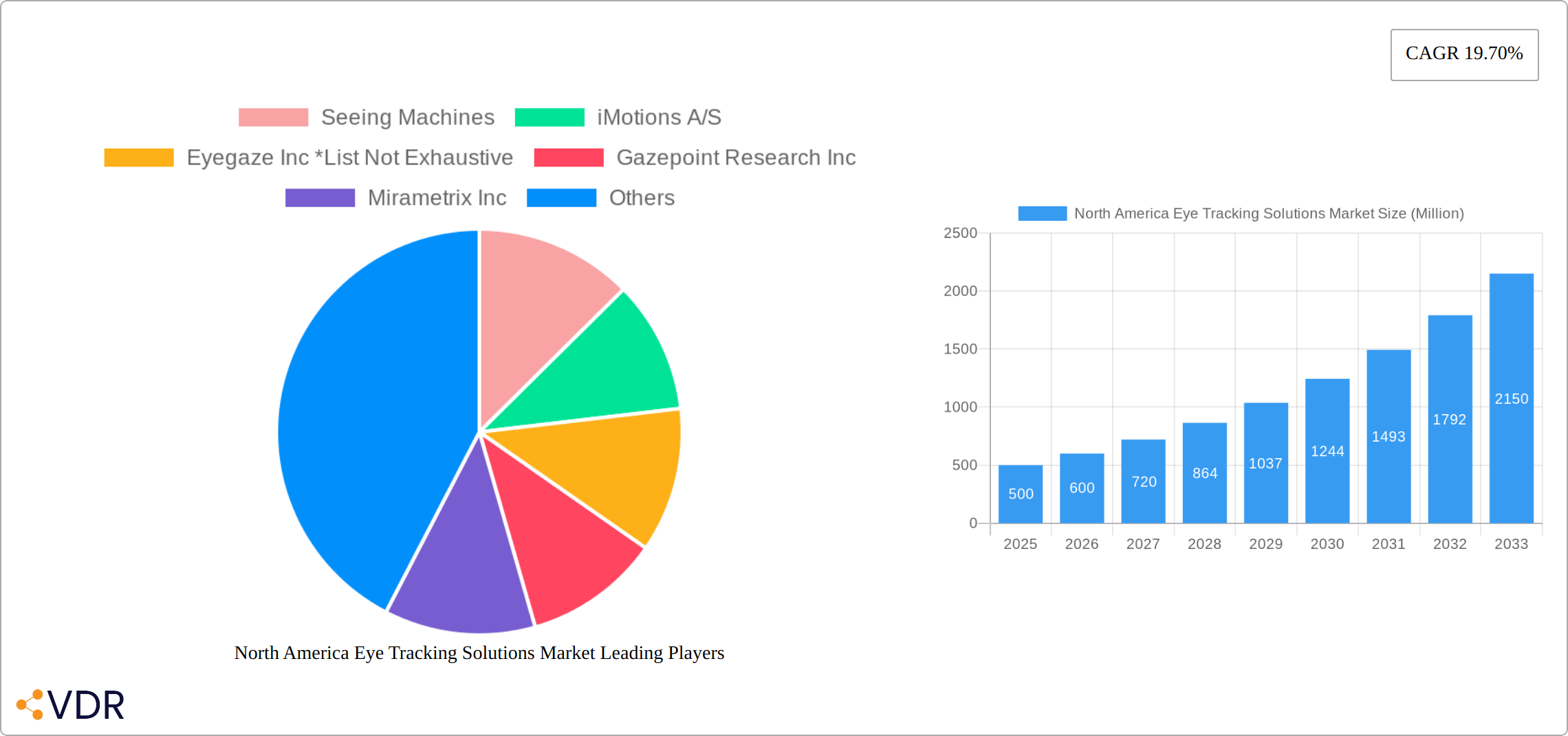Toggle the Seeing Machines legend entry
This screenshot has width=1568, height=736.
407,118
